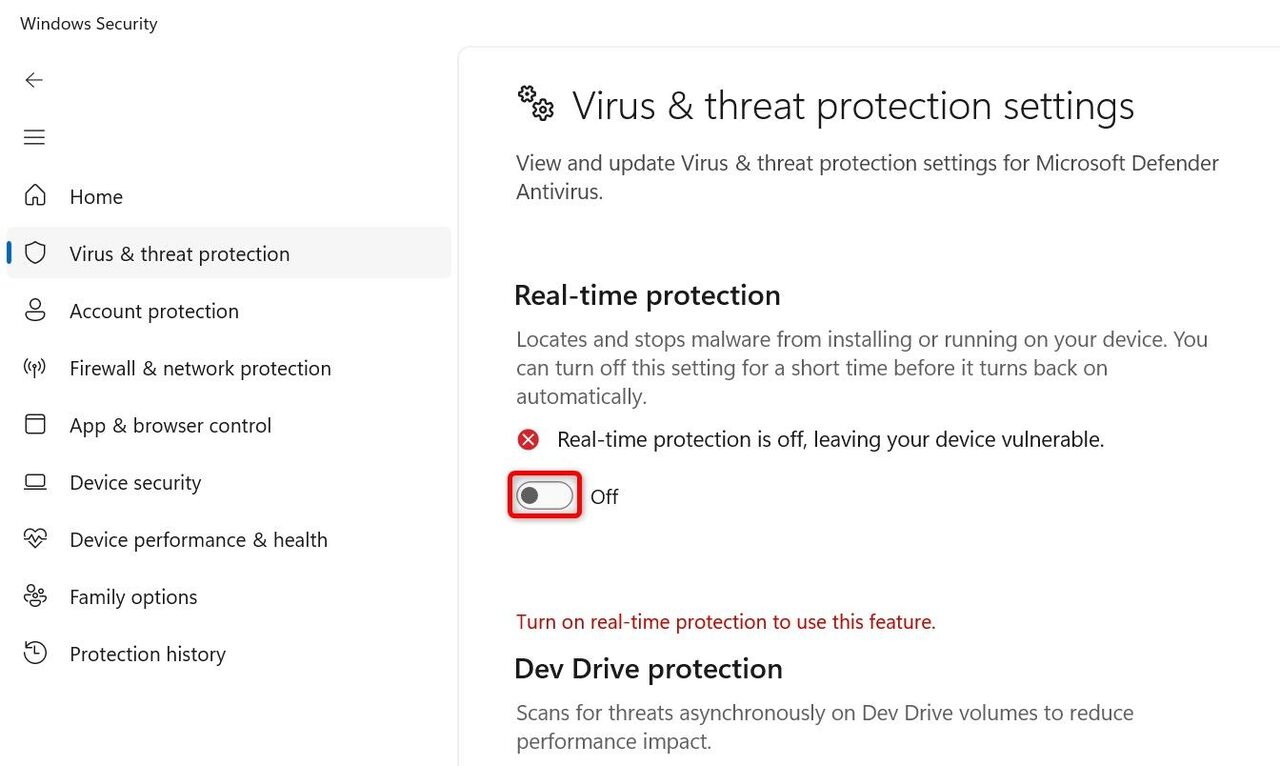1280x766 pixels.
Task: Click the Family options people icon
Action: (35, 596)
